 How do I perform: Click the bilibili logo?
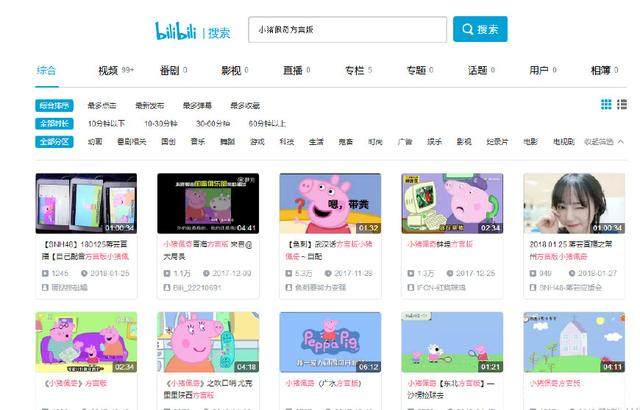click(178, 30)
